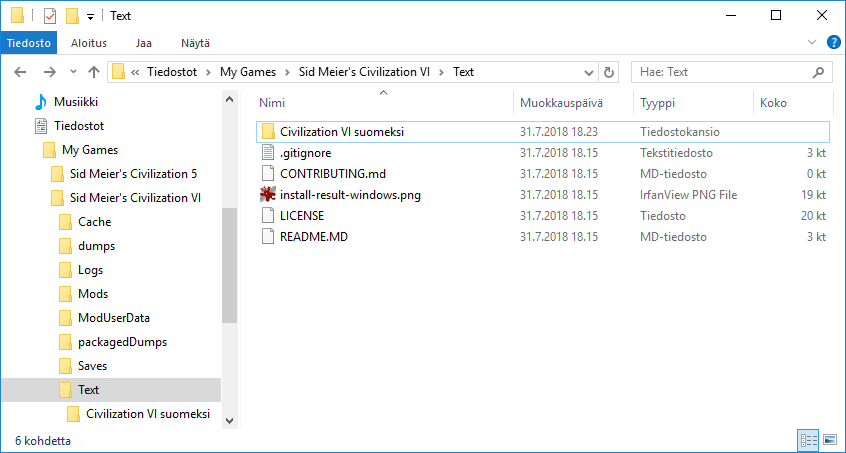The width and height of the screenshot is (846, 453).
Task: Select the file name .gitignore
Action: tap(305, 153)
